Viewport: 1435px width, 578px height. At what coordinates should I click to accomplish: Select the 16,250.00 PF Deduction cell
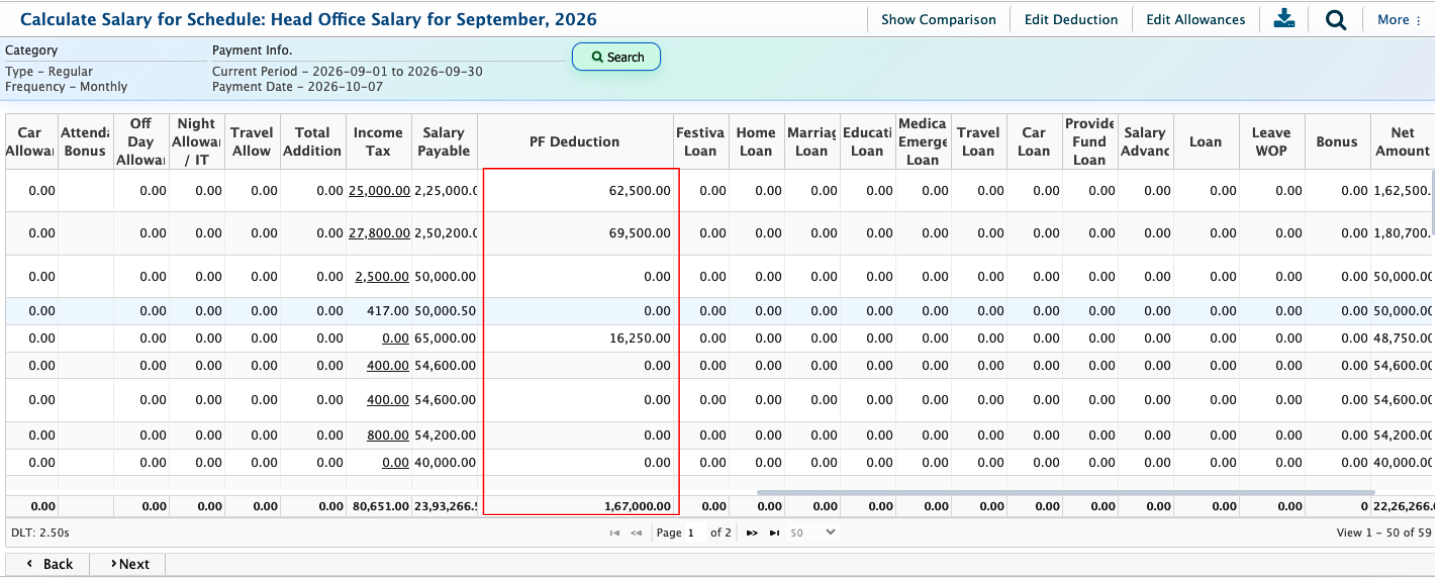click(x=575, y=338)
